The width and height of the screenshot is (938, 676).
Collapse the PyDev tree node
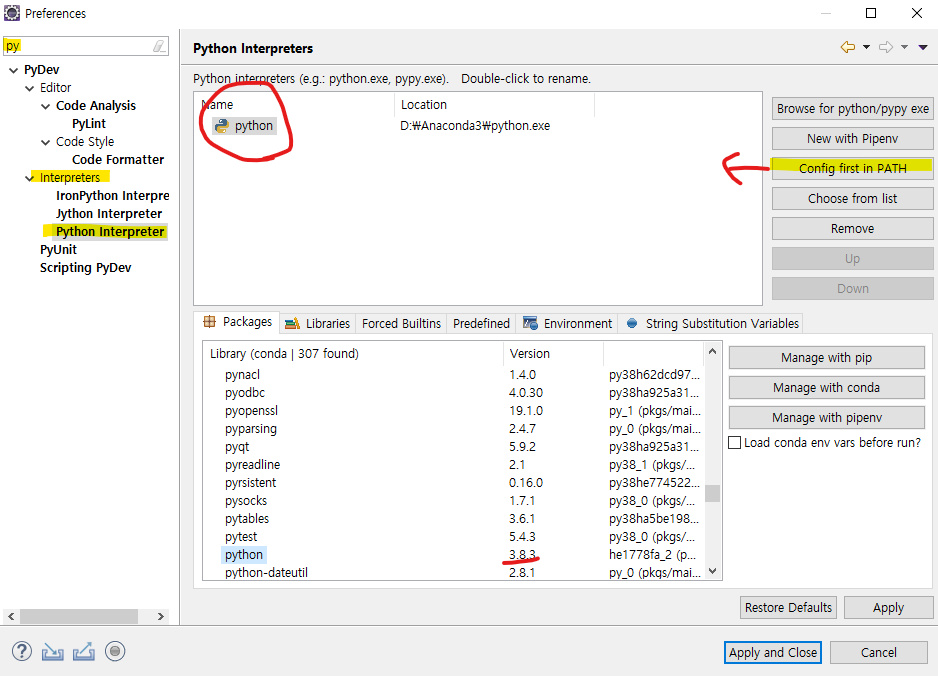pos(13,70)
